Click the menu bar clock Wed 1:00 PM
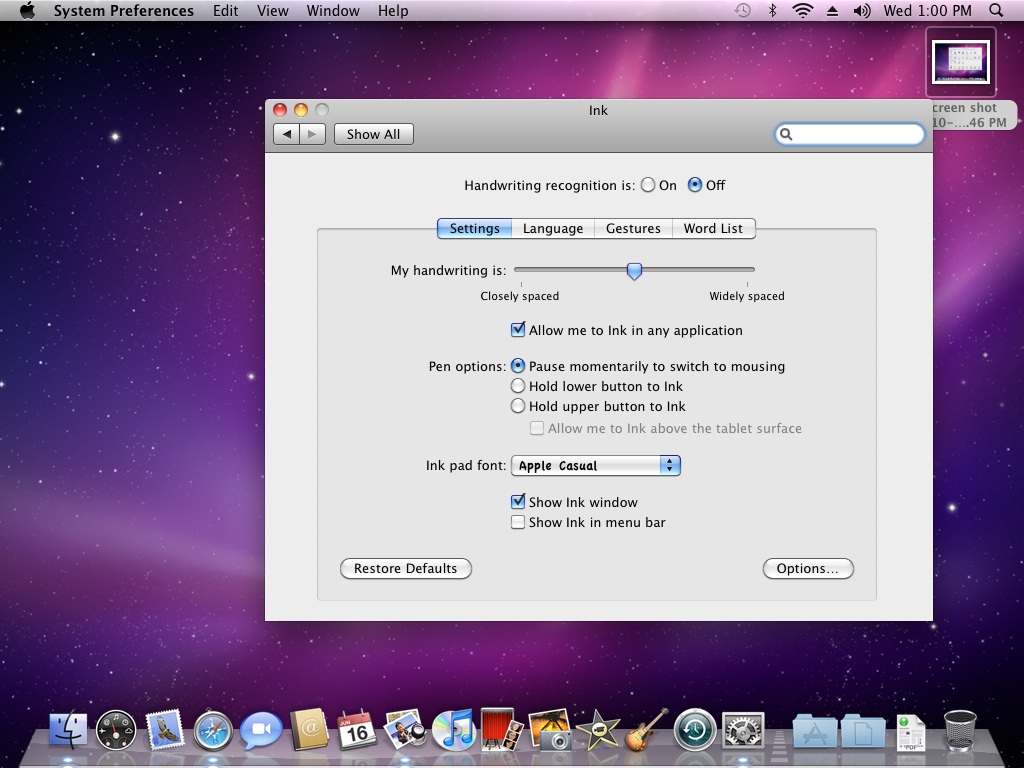Image resolution: width=1024 pixels, height=768 pixels. 927,10
